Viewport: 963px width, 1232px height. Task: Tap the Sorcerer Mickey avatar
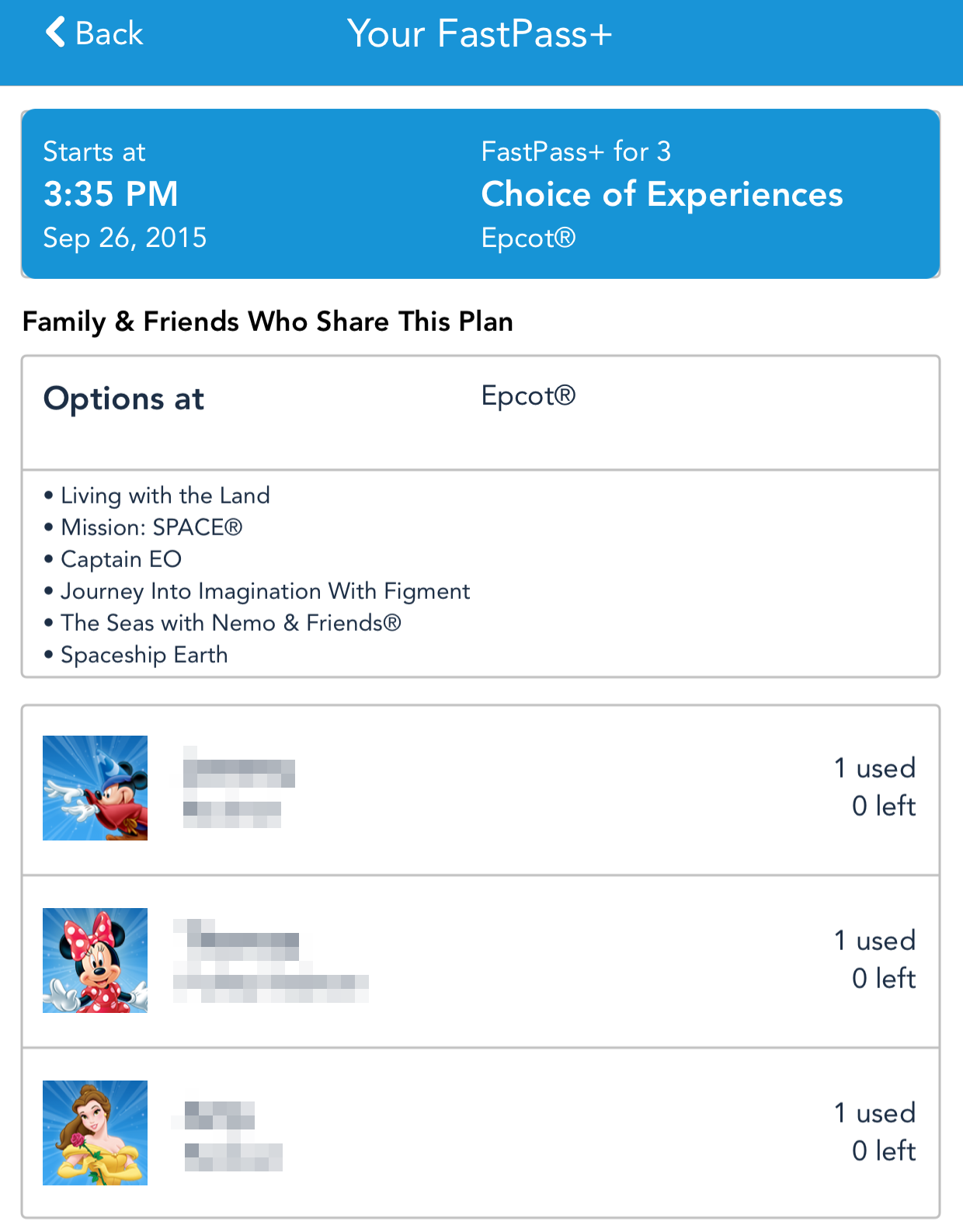pos(95,788)
